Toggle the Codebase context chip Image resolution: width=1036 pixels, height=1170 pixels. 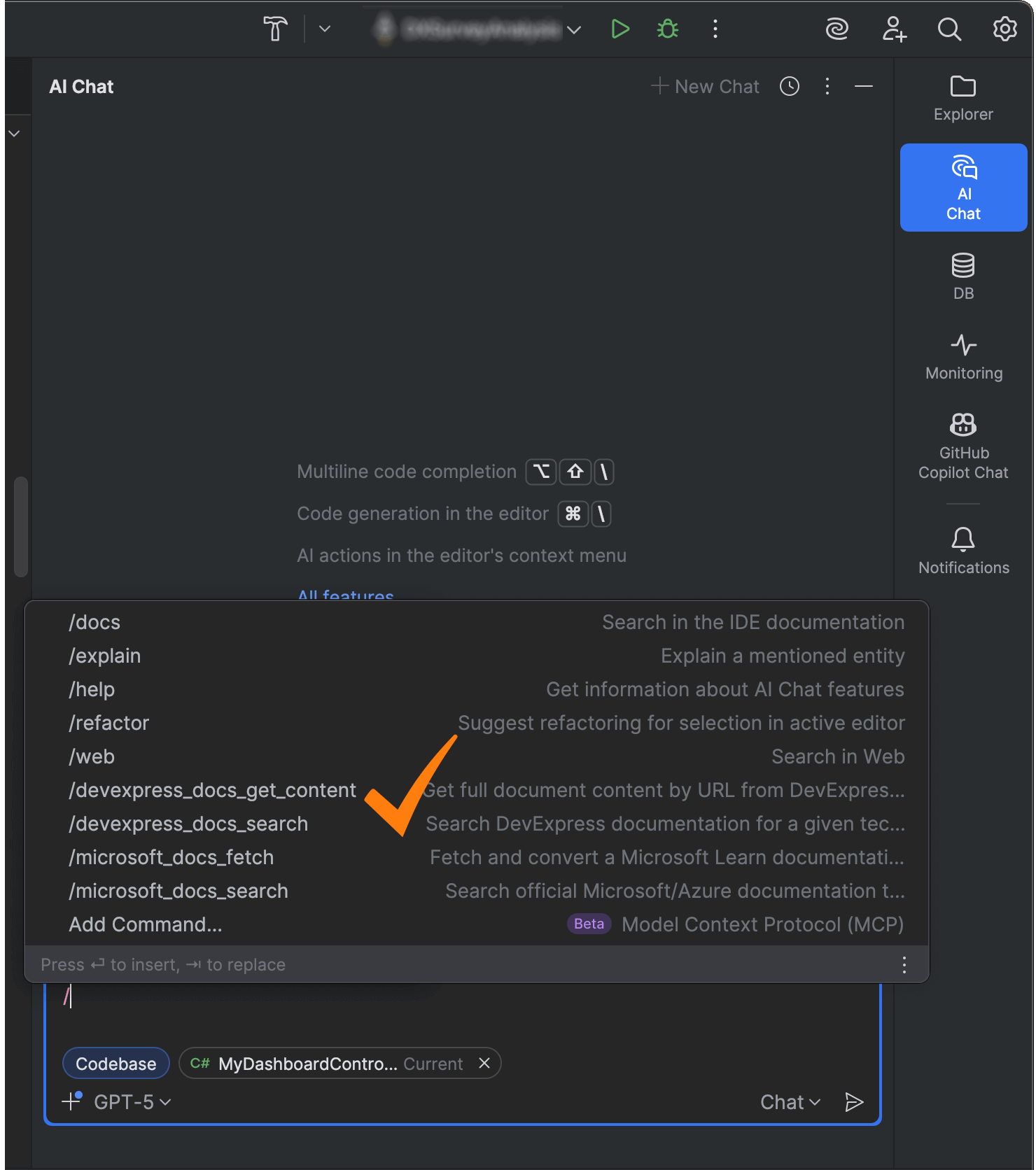[116, 1064]
